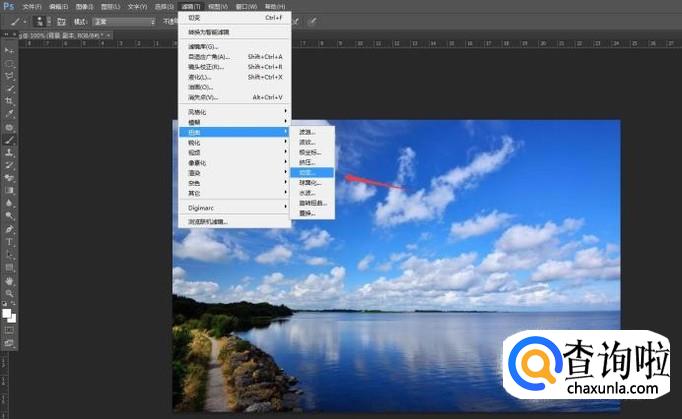Open the 图像(I) menu
Viewport: 682px width, 419px height.
84,7
